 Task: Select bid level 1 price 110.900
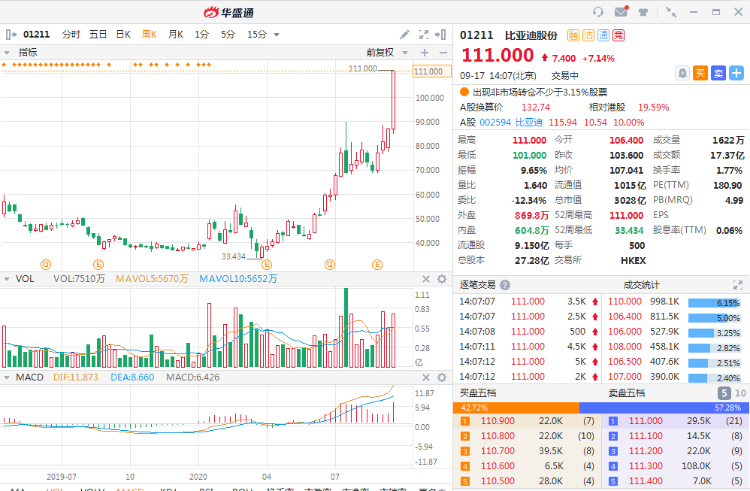click(x=498, y=421)
